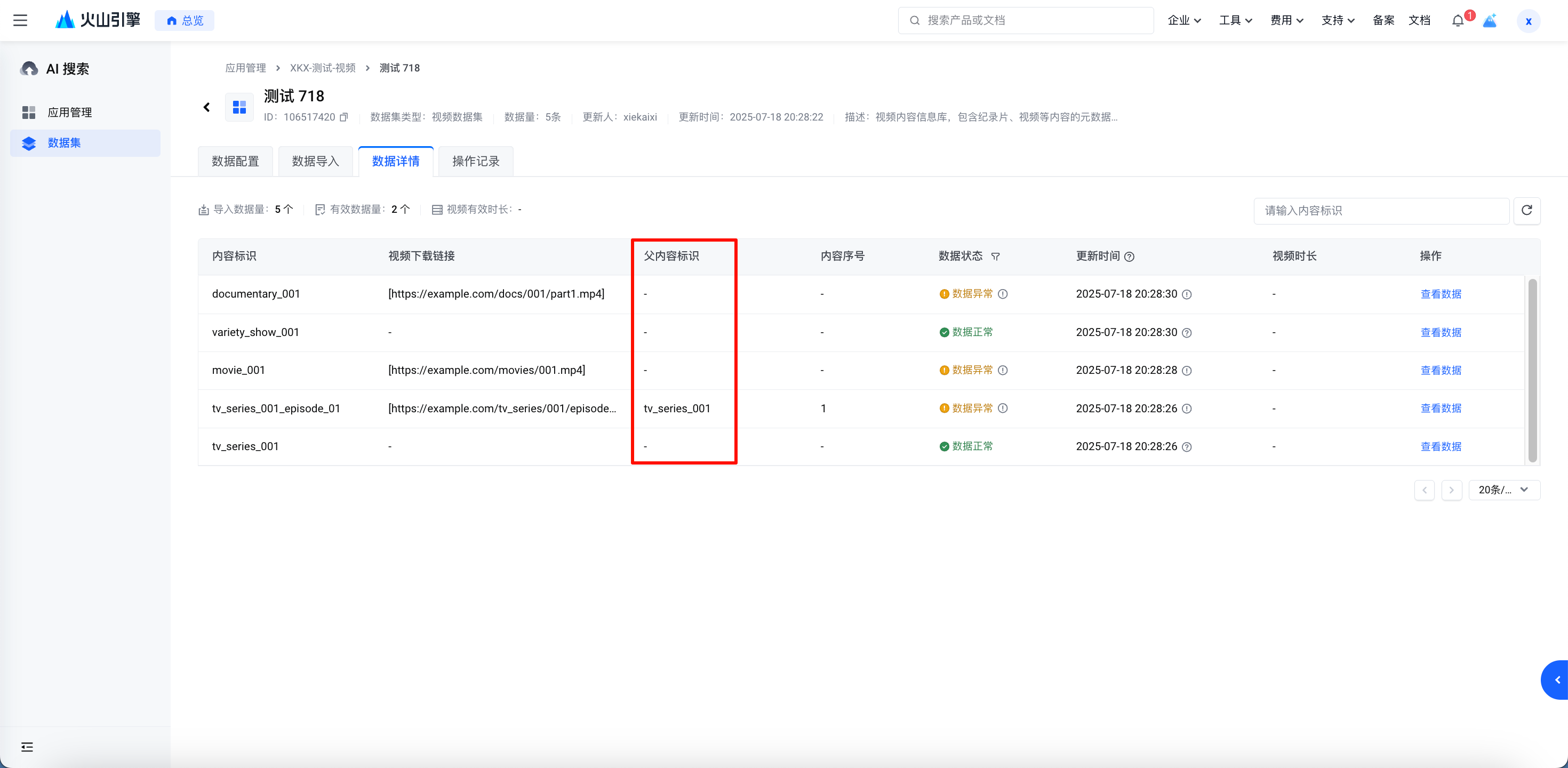Open the 20条/页 page size dropdown

(x=1503, y=490)
